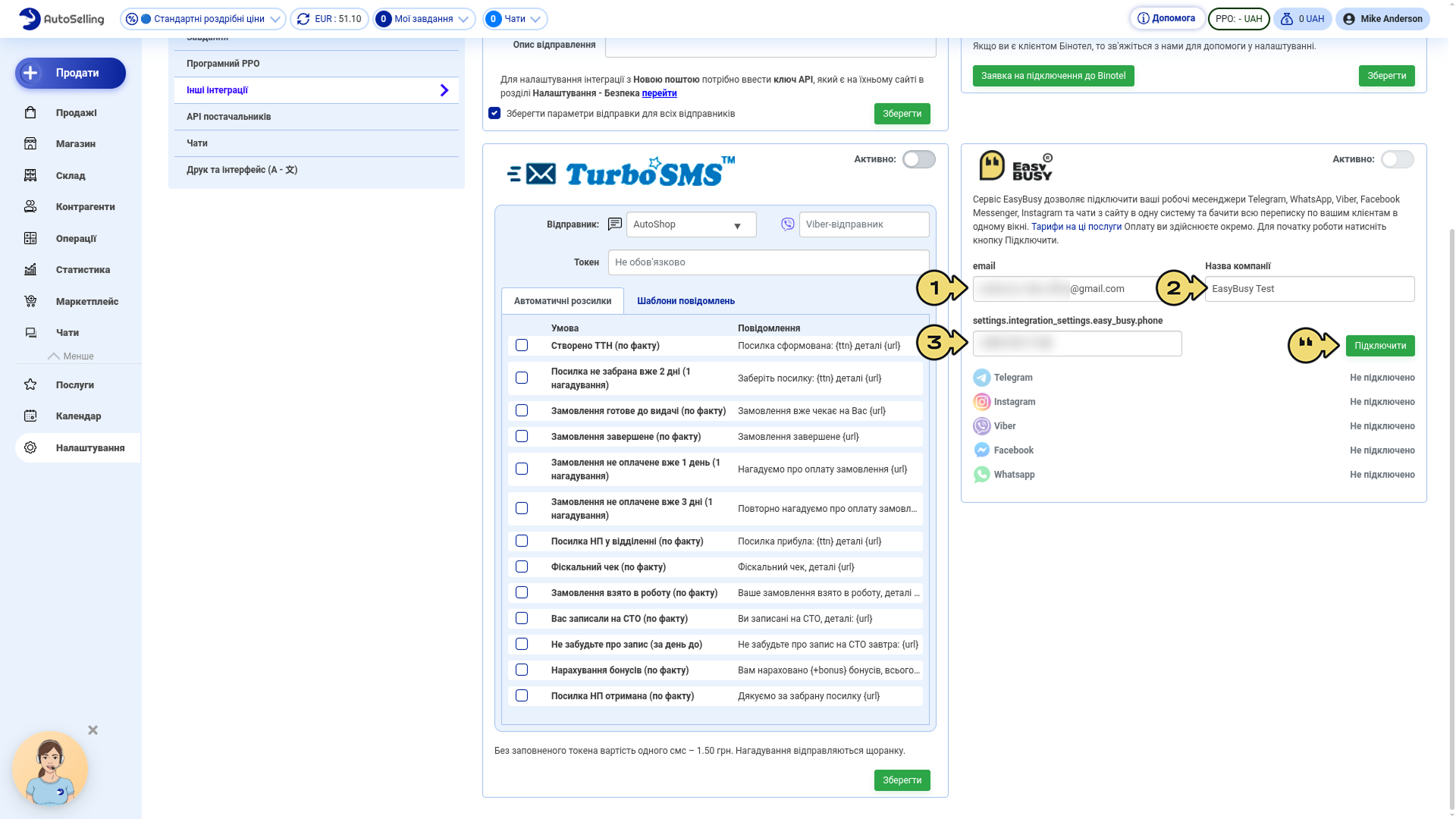This screenshot has height=819, width=1456.
Task: Toggle TurboSMS Активно switch
Action: 919,159
